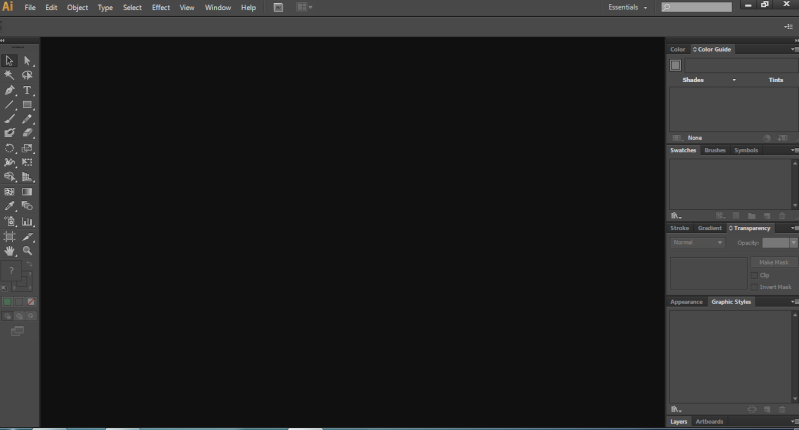Switch to the Appearance tab
This screenshot has width=799, height=430.
tap(686, 302)
